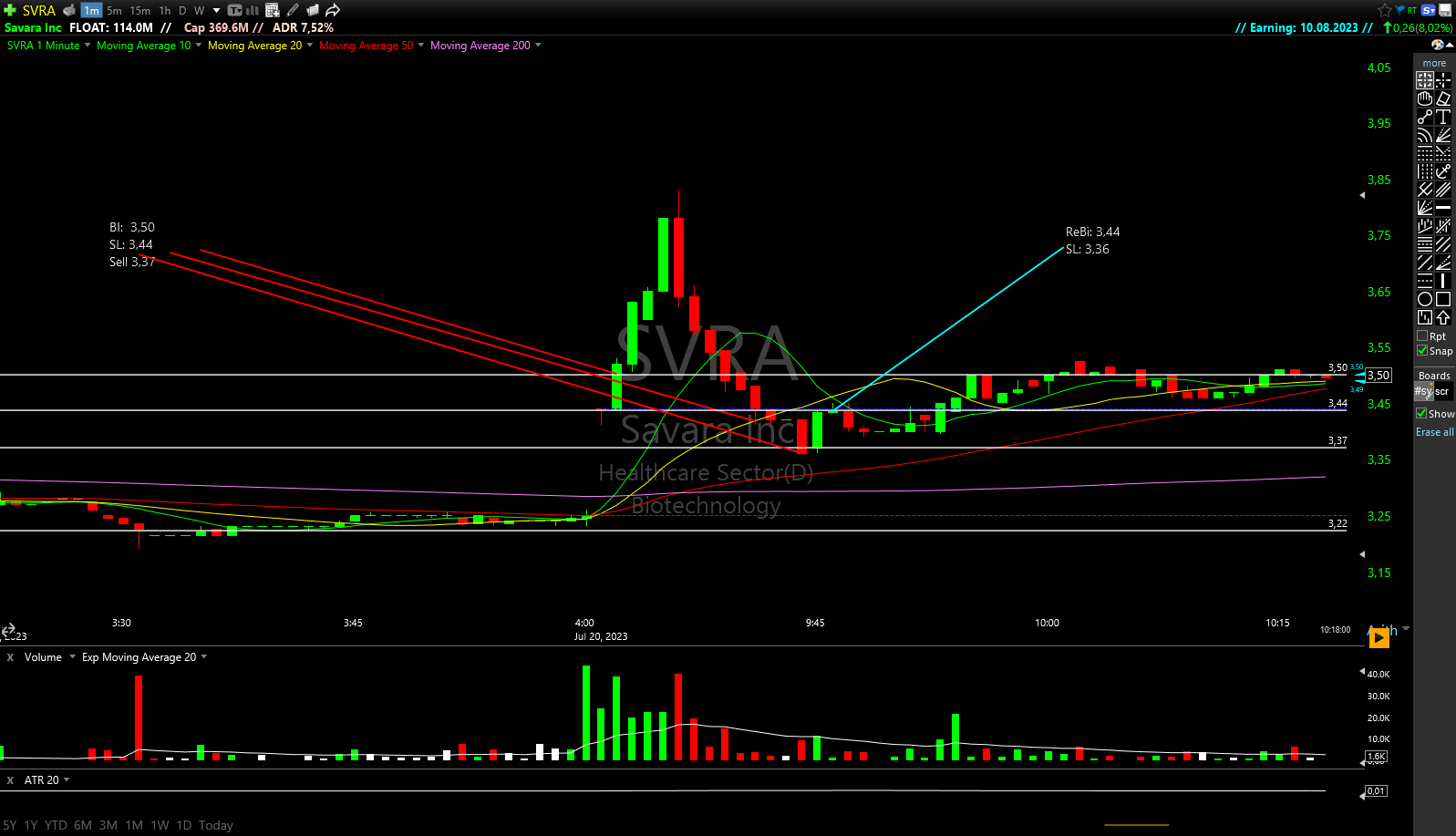Click the green plus add-symbol icon
The image size is (1456, 836).
(x=10, y=10)
